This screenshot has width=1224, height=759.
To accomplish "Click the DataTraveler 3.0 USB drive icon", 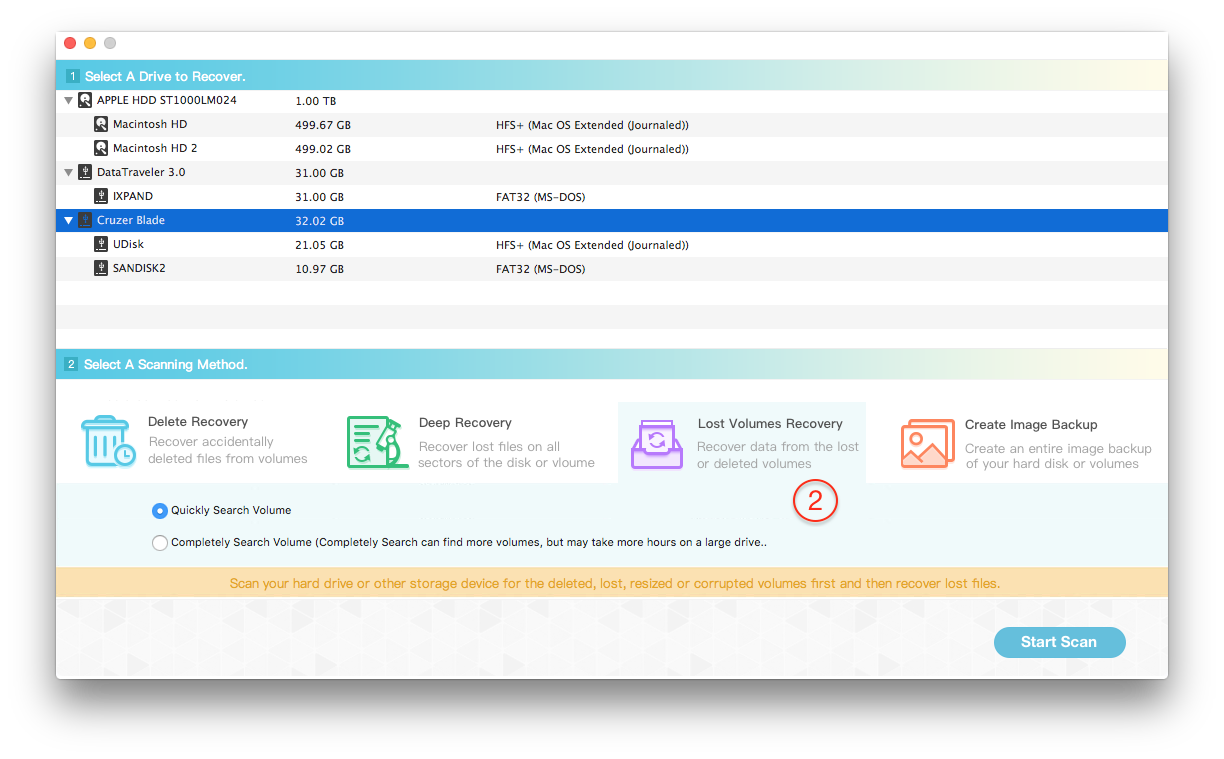I will point(85,173).
